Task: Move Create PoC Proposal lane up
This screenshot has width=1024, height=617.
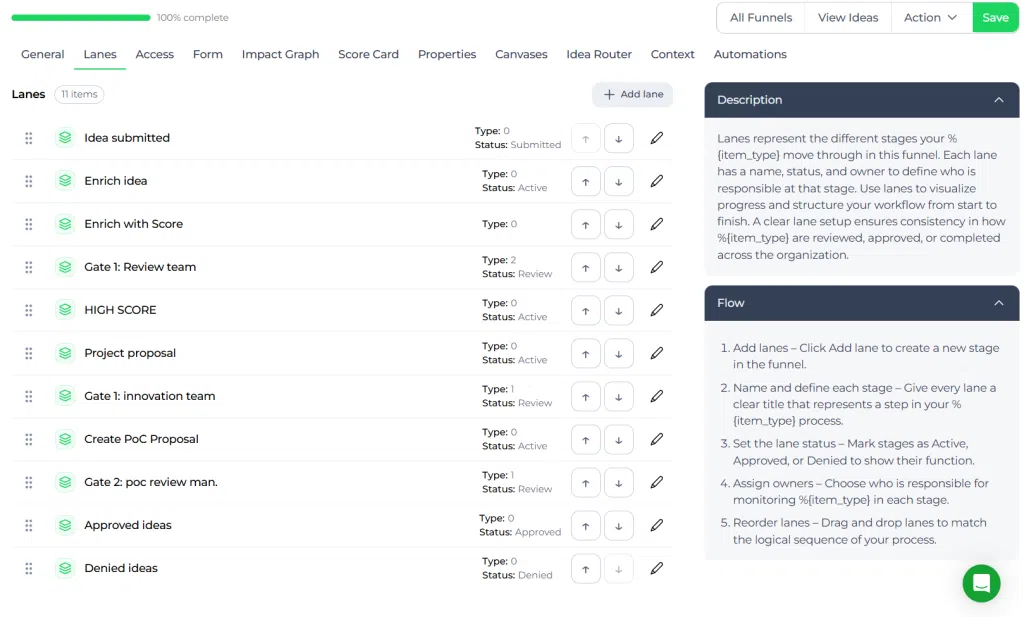Action: pyautogui.click(x=585, y=441)
